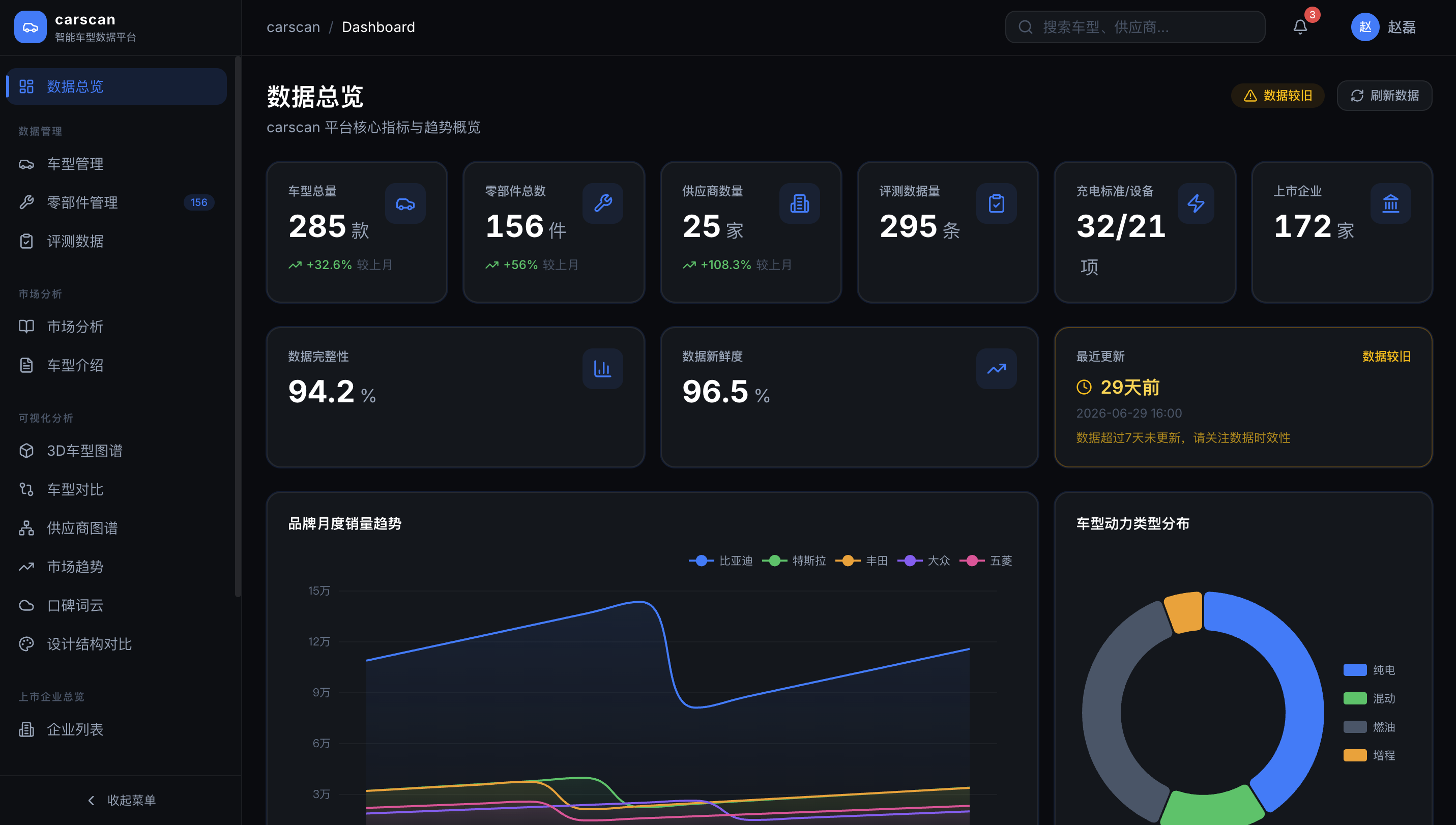Open 车型管理 in the sidebar

tap(116, 164)
